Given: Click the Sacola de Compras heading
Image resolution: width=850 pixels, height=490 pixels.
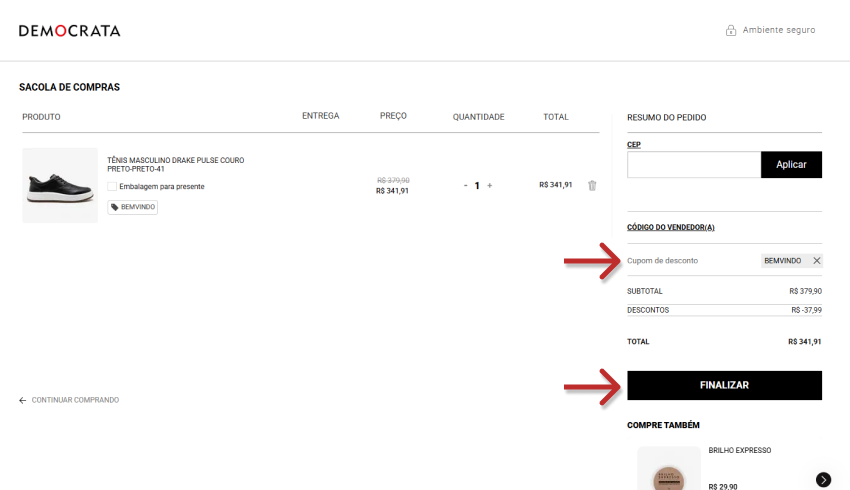Looking at the screenshot, I should (69, 87).
